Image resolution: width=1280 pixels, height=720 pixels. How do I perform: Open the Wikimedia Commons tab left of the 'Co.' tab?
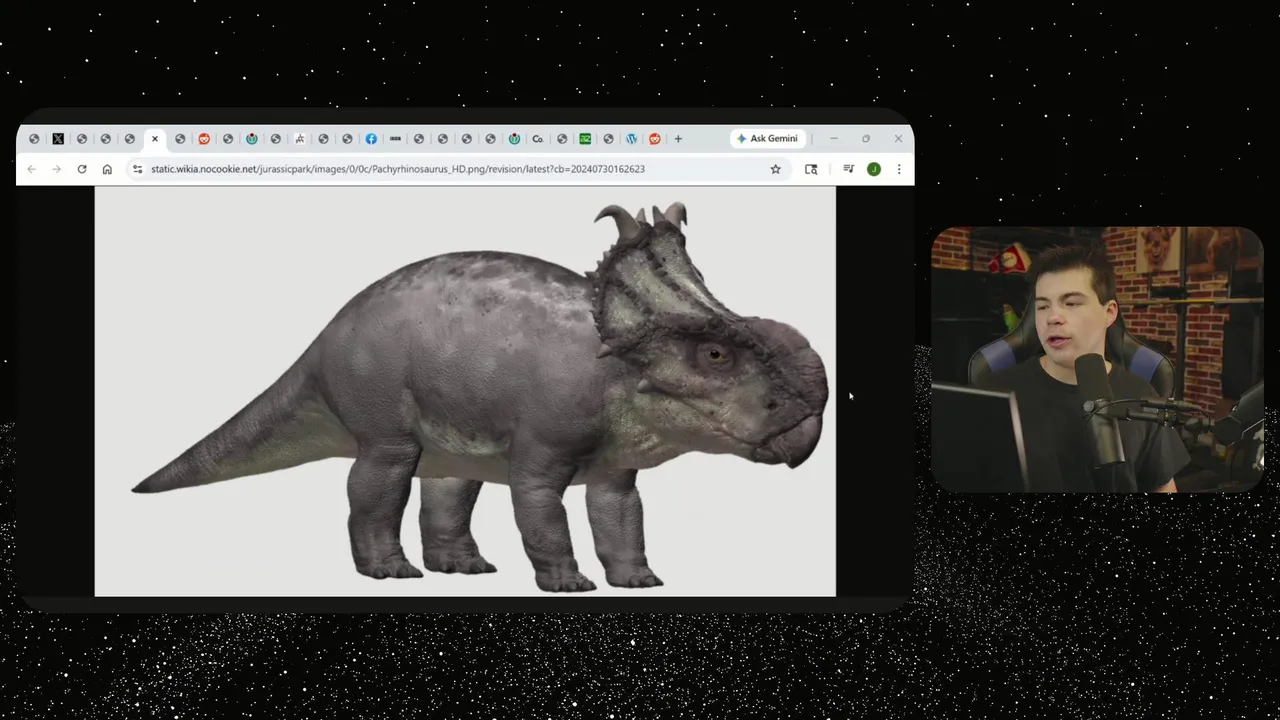(514, 139)
